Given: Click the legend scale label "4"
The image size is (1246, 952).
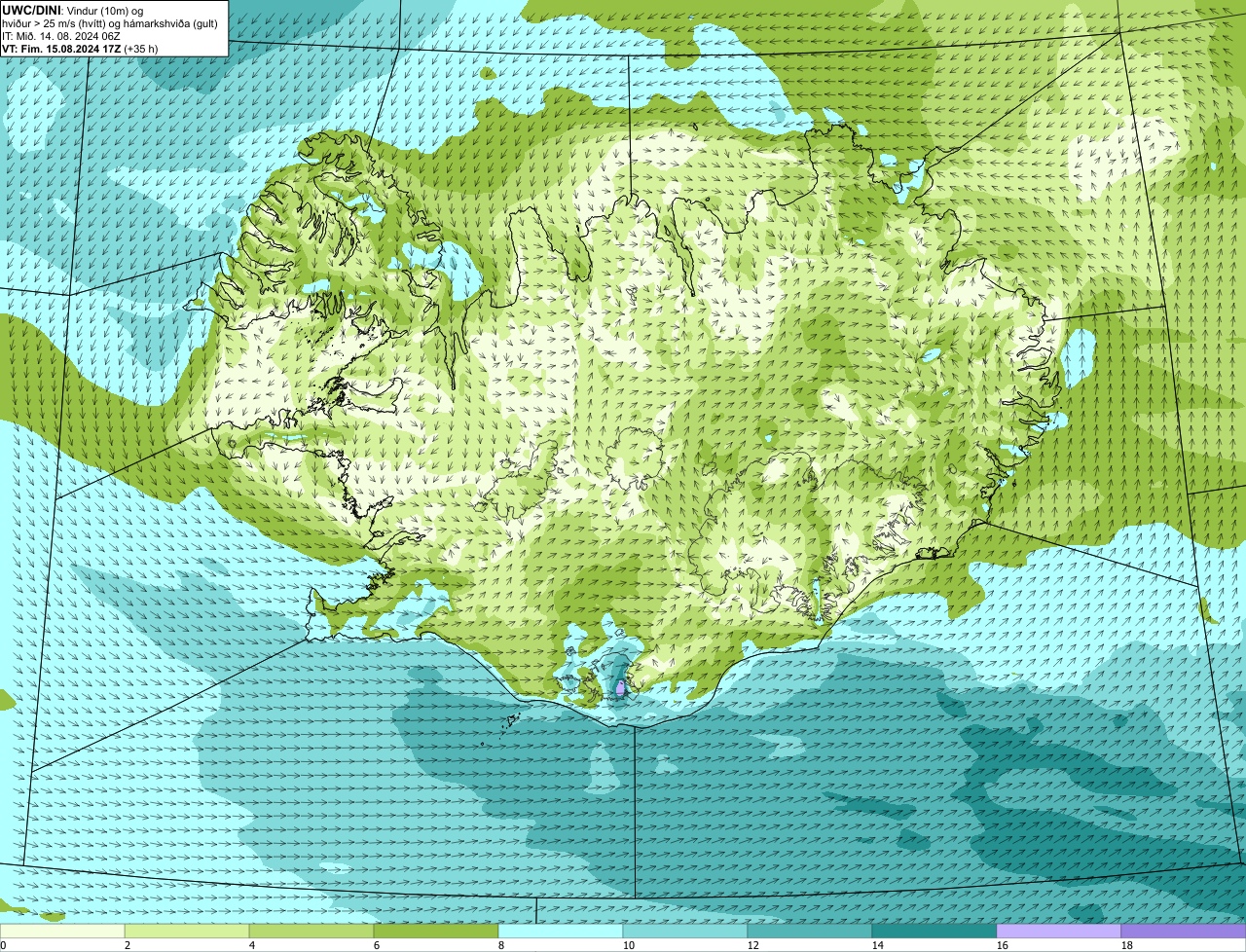Looking at the screenshot, I should click(252, 945).
